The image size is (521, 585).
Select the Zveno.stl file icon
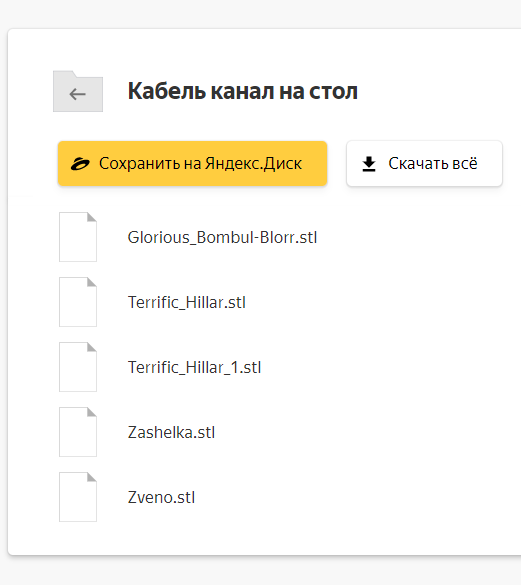78,497
